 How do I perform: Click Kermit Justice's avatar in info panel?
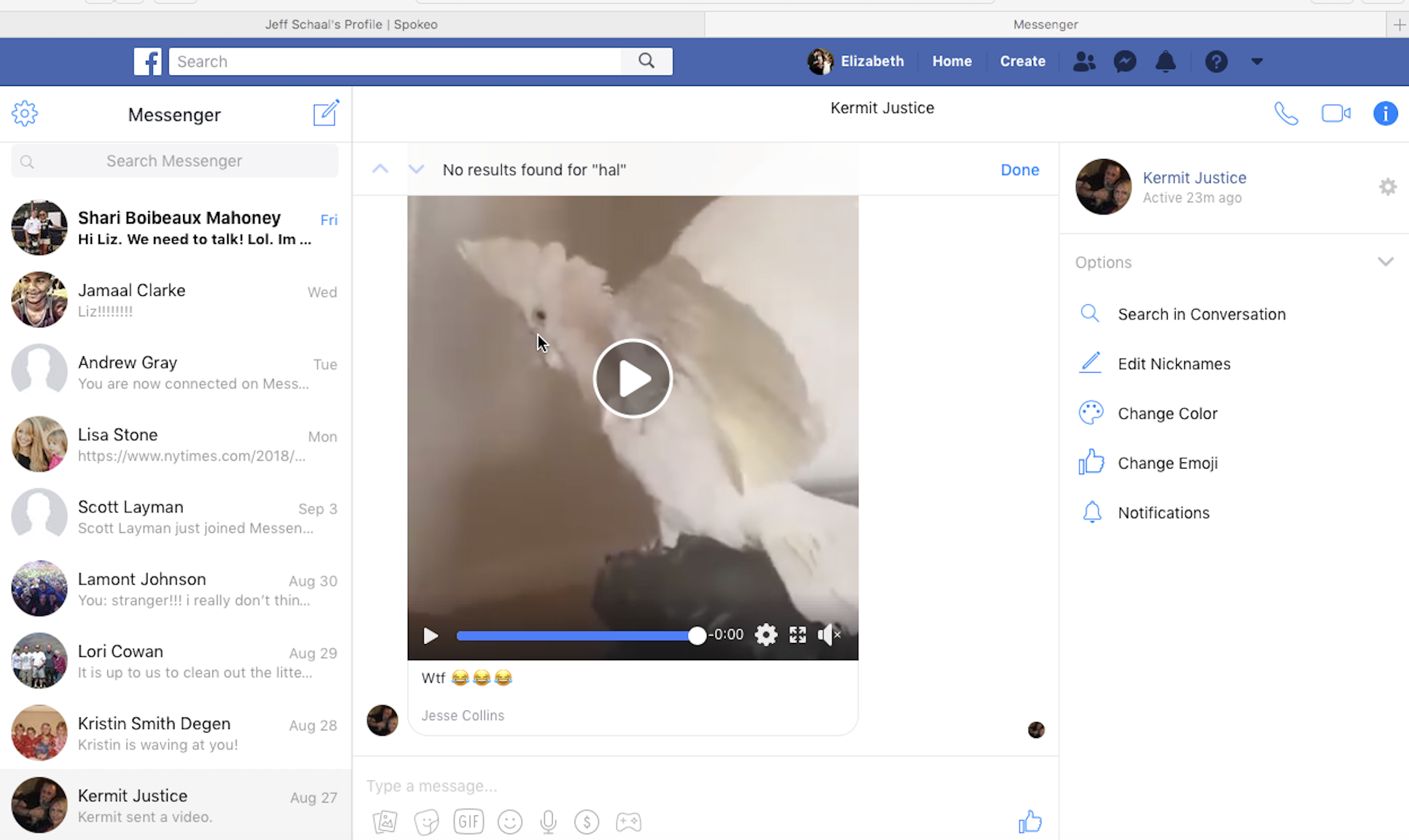pos(1103,187)
